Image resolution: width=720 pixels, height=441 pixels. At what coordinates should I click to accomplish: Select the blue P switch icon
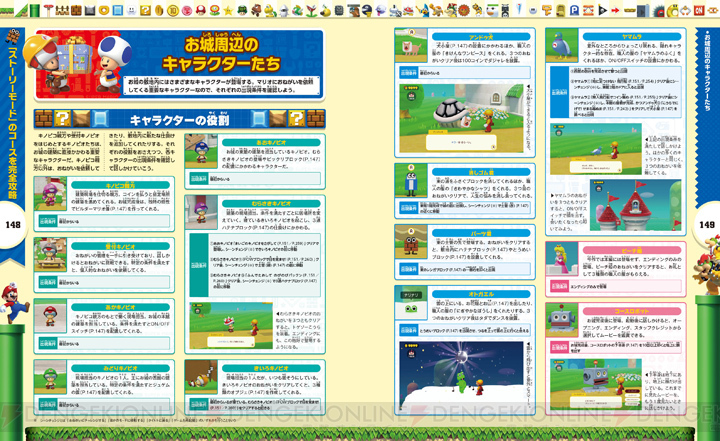tap(574, 11)
